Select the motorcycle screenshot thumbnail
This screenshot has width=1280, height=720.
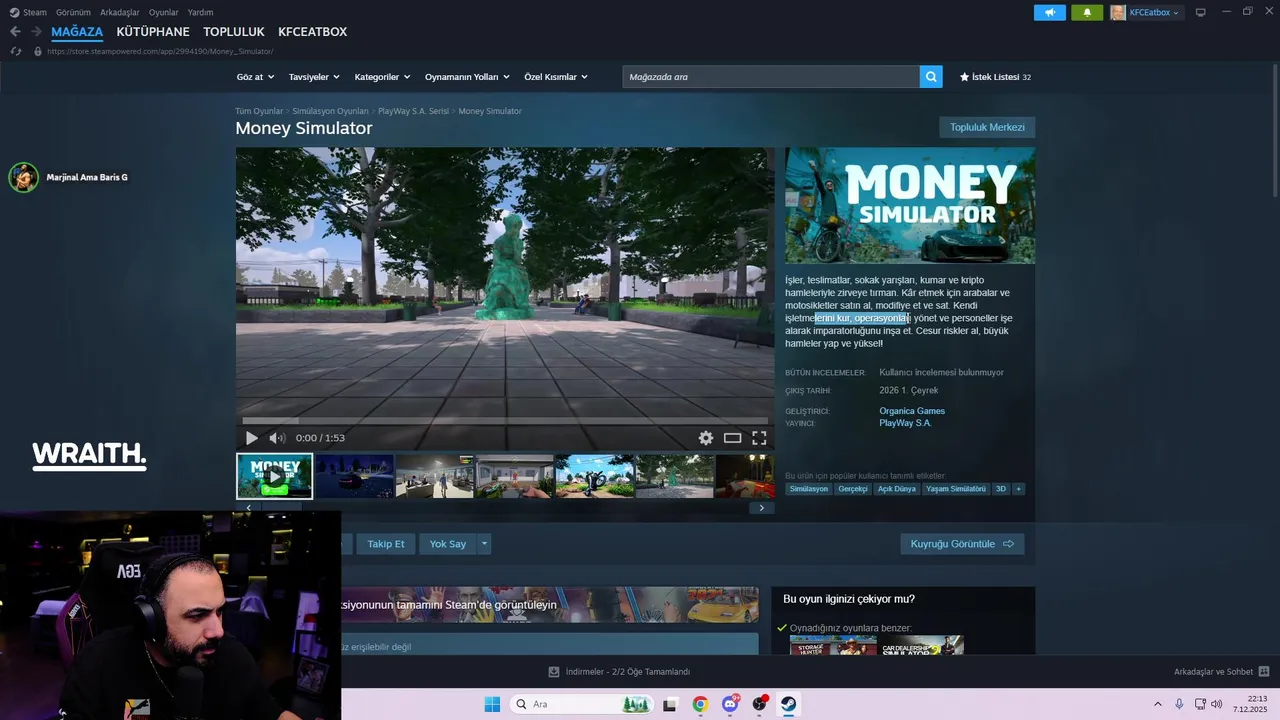(x=594, y=476)
